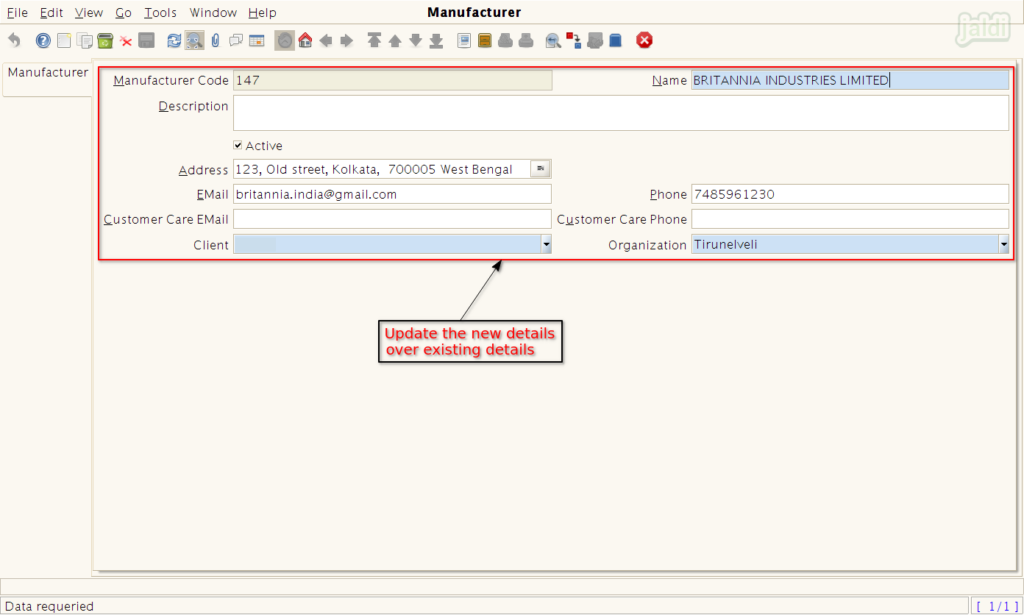Open the Go menu
Screen dimensions: 1024x615
(123, 12)
